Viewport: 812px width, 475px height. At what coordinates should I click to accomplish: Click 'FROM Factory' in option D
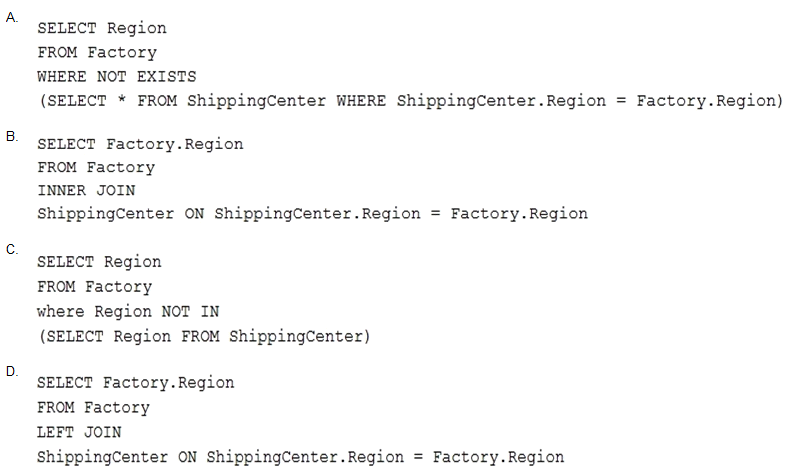pyautogui.click(x=93, y=408)
